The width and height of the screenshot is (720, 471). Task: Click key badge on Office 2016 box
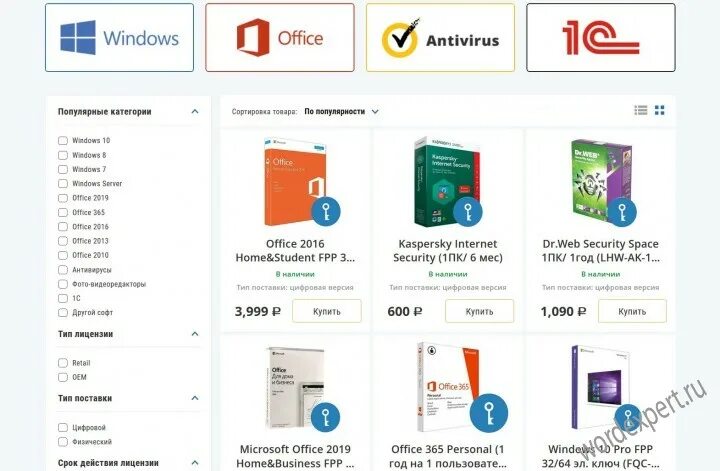(x=326, y=212)
